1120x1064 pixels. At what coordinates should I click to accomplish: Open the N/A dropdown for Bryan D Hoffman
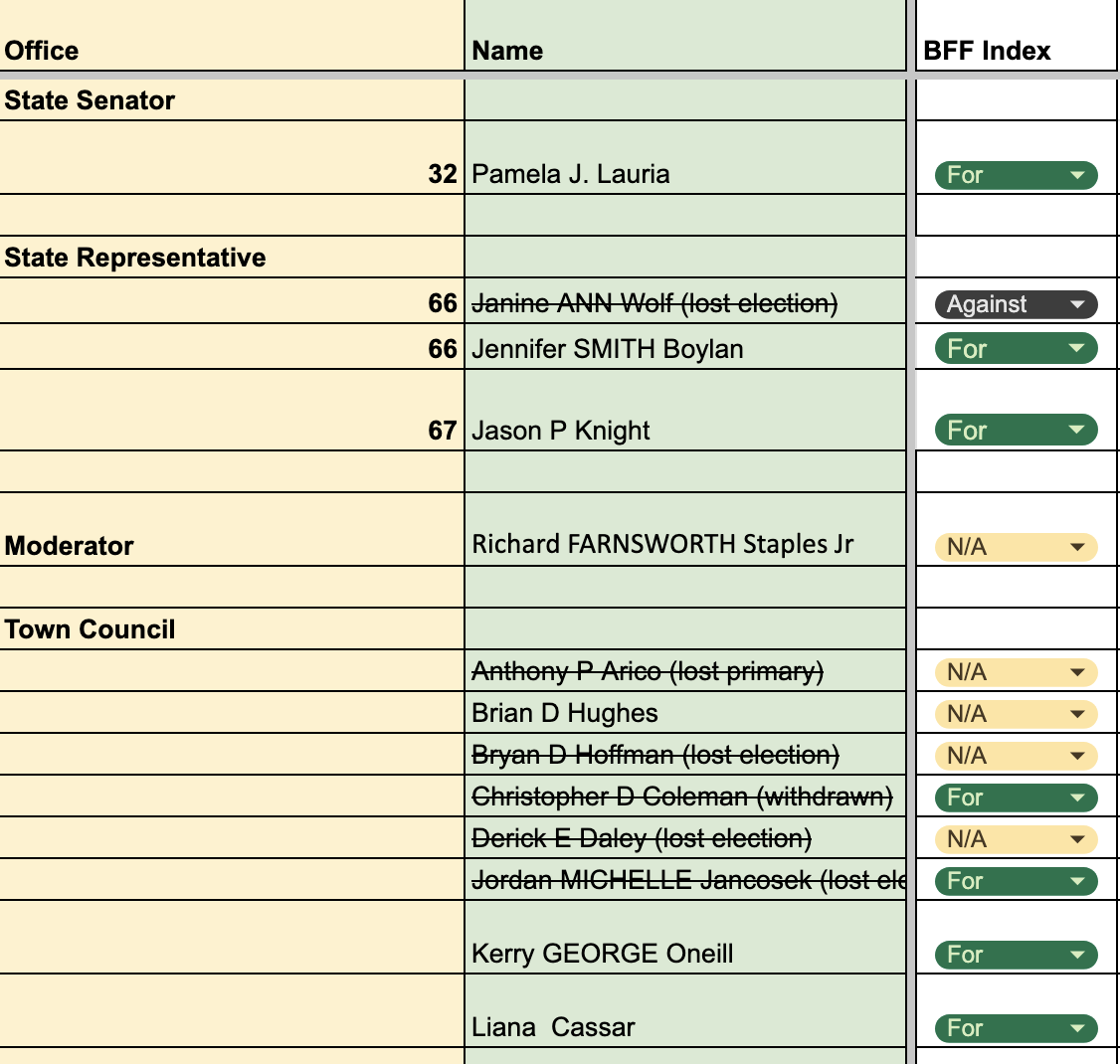coord(1016,756)
